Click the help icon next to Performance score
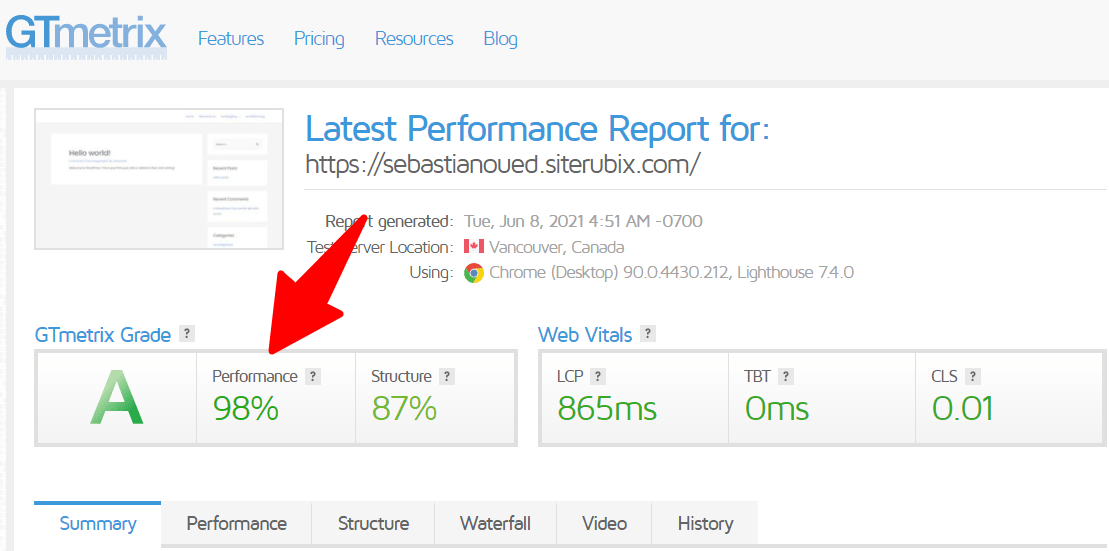Viewport: 1109px width, 551px height. pos(313,377)
